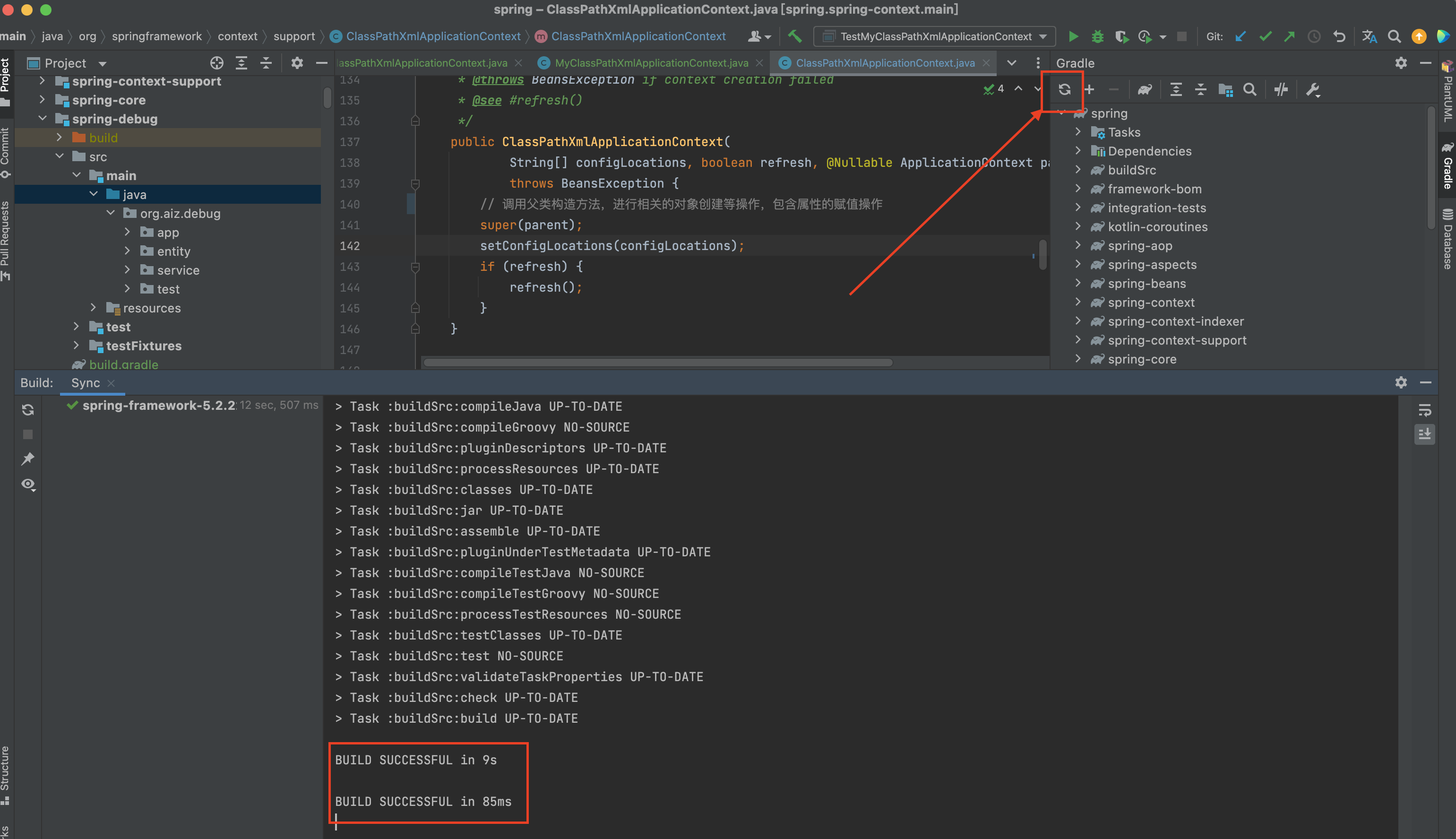Viewport: 1456px width, 839px height.
Task: Toggle soft-wrap in build output
Action: 1424,410
